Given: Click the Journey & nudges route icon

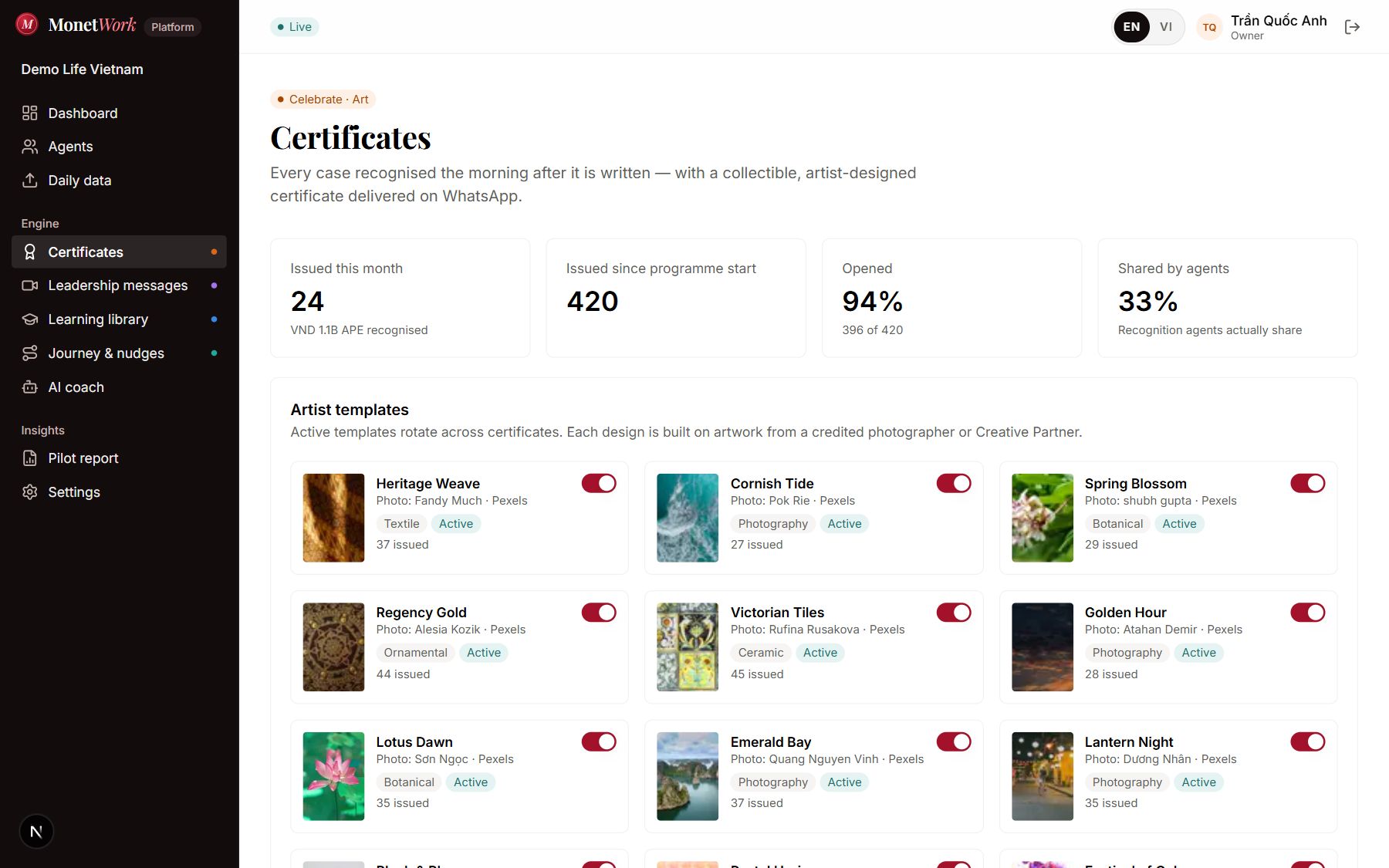Looking at the screenshot, I should [30, 353].
